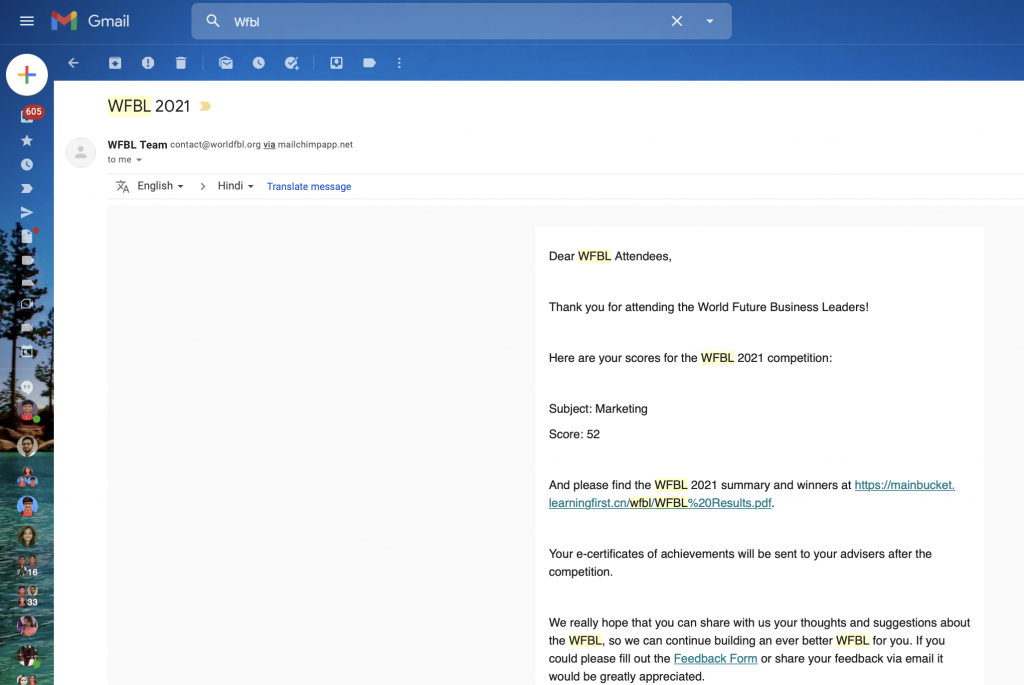Clear the search with the X button
Screen dimensions: 1024x685
click(x=677, y=21)
